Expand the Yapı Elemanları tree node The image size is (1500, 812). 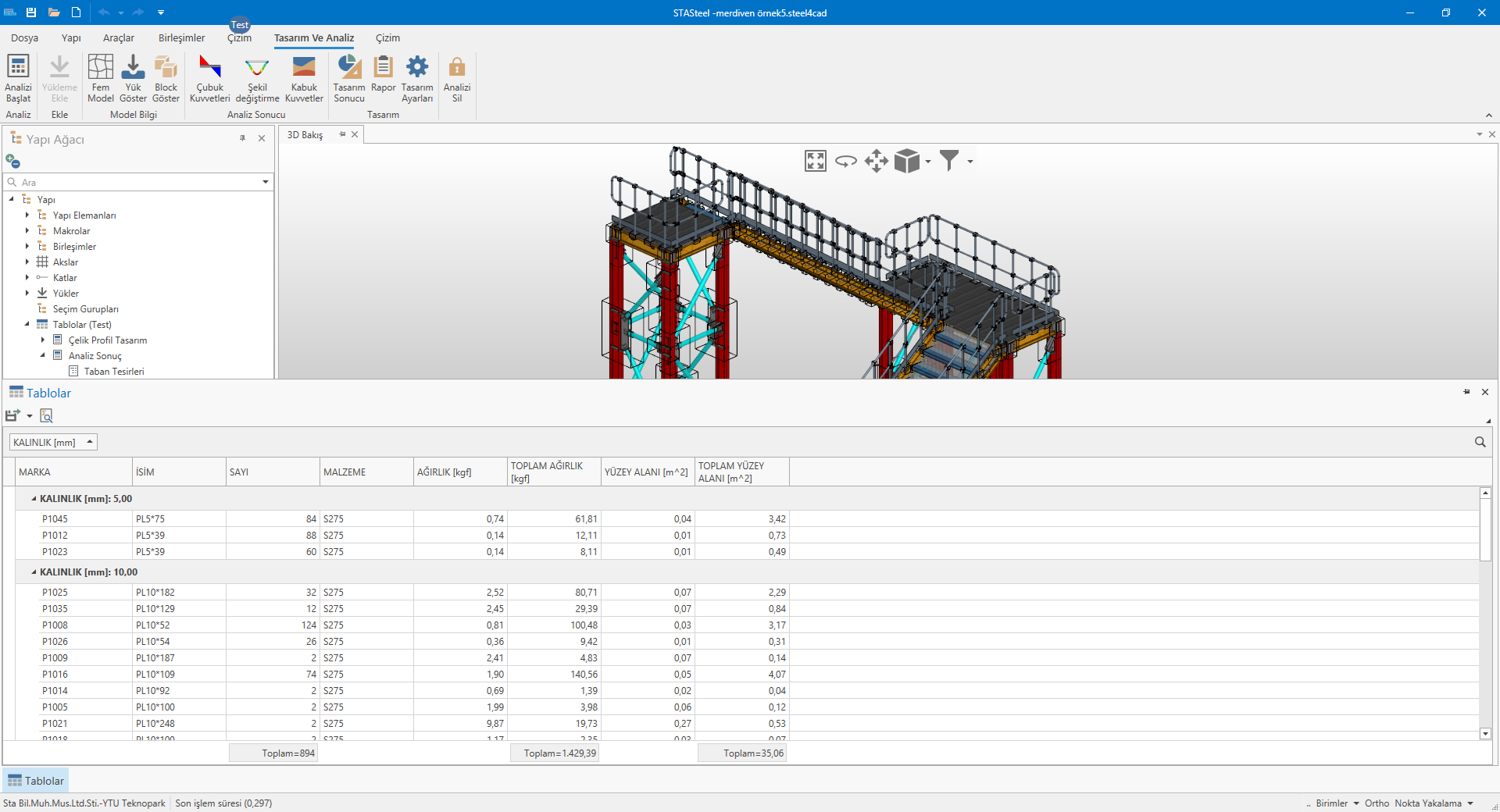pos(27,215)
